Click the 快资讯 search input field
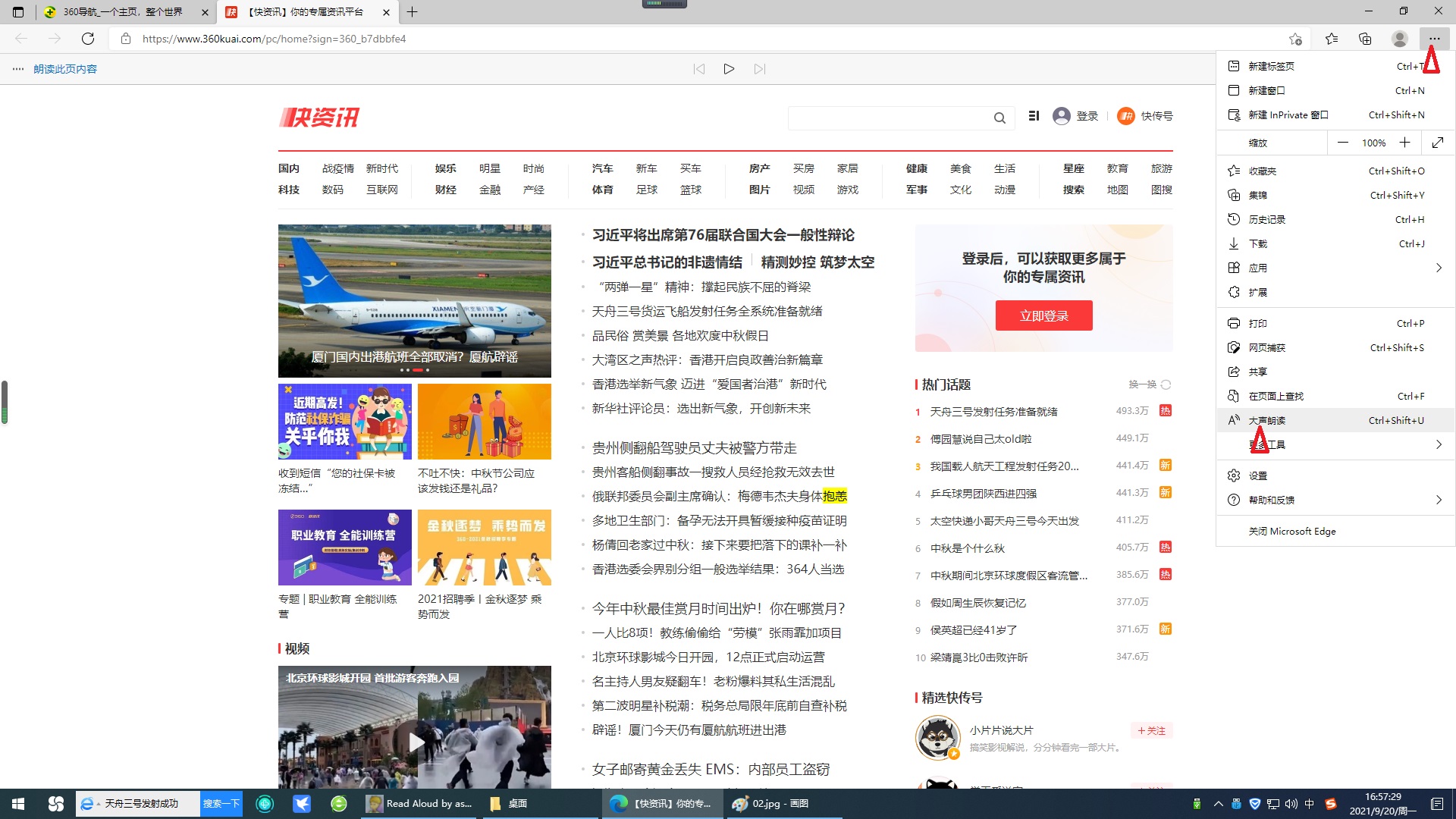Image resolution: width=1456 pixels, height=819 pixels. [x=889, y=118]
